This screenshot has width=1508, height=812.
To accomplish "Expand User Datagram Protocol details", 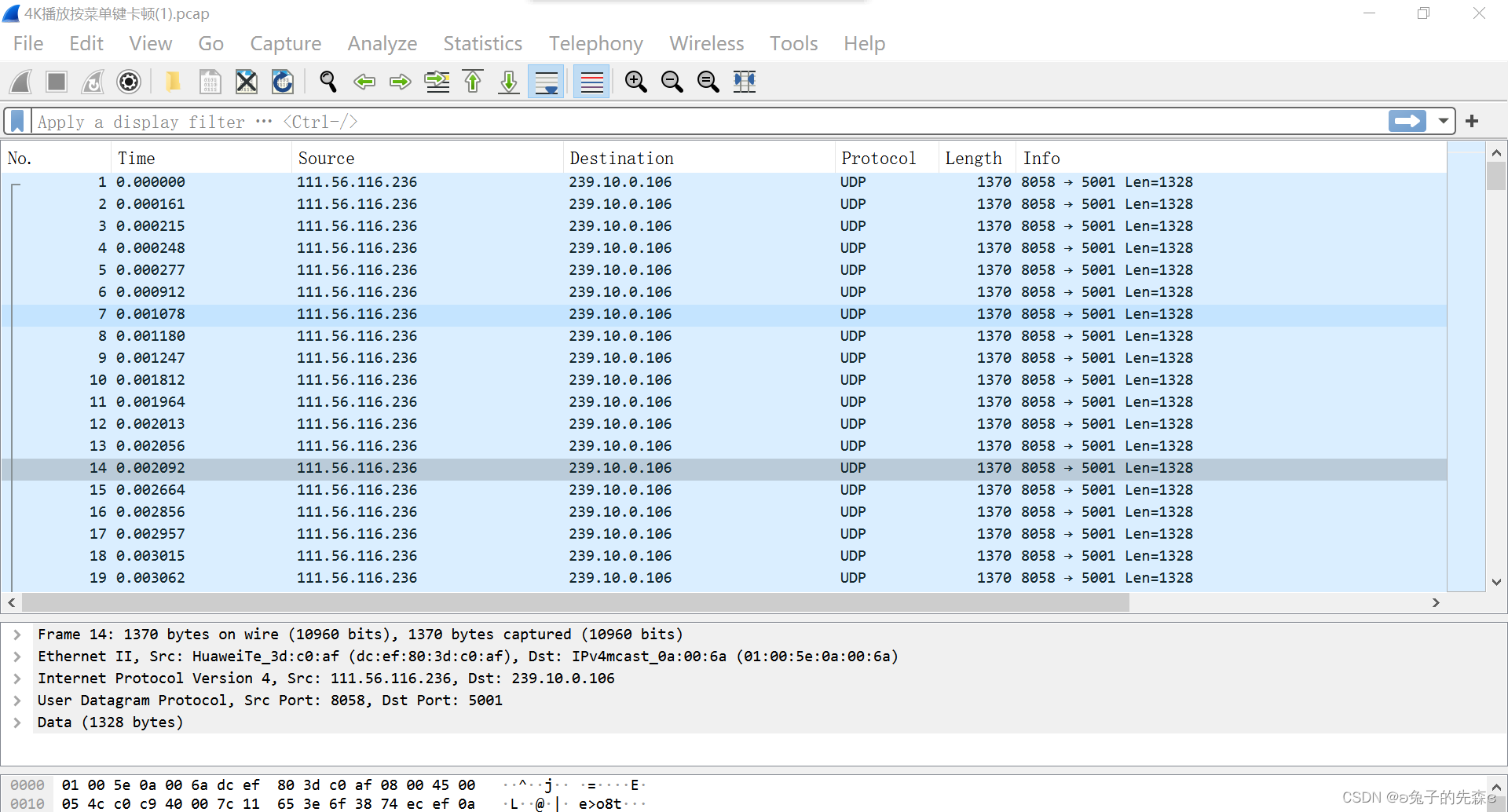I will tap(17, 700).
